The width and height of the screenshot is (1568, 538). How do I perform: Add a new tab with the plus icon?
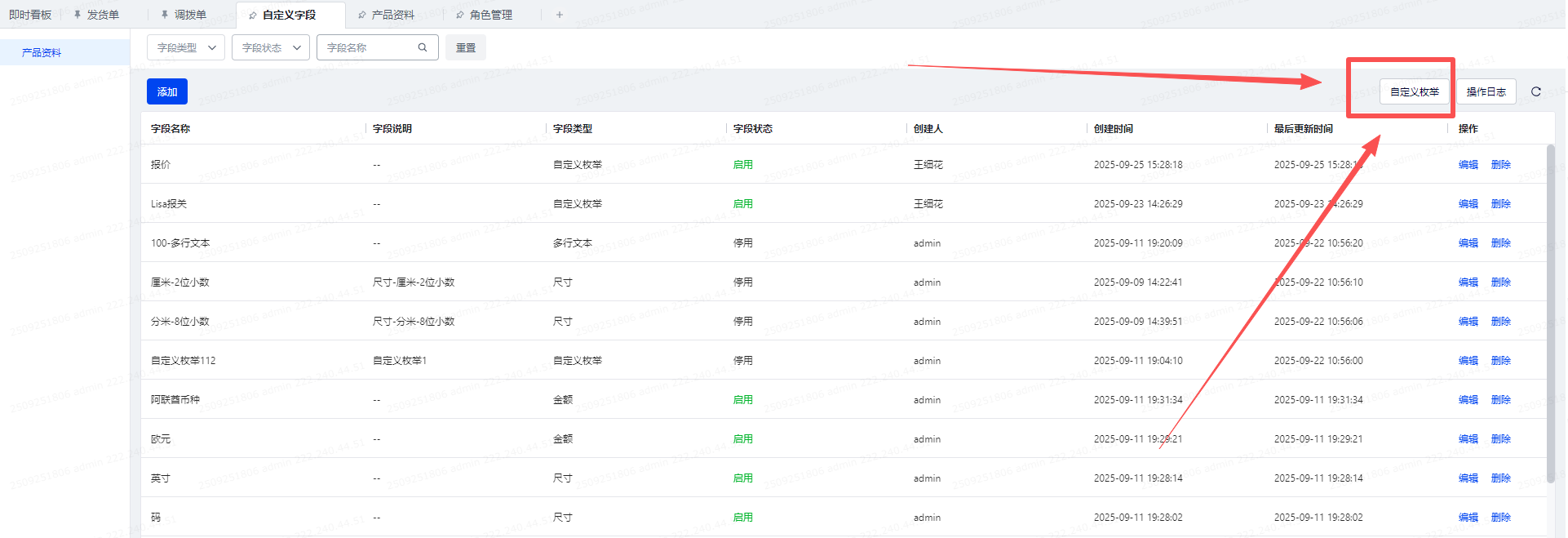(x=560, y=15)
